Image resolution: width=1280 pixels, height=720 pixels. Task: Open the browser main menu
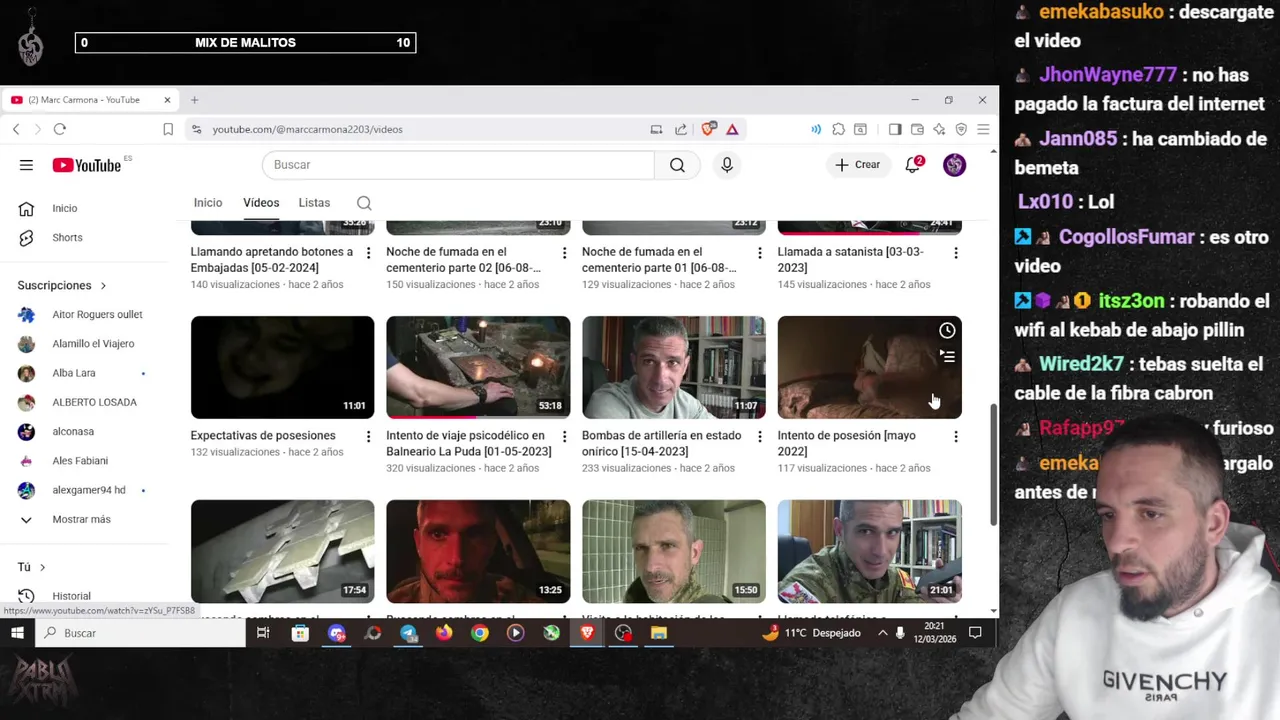click(983, 129)
